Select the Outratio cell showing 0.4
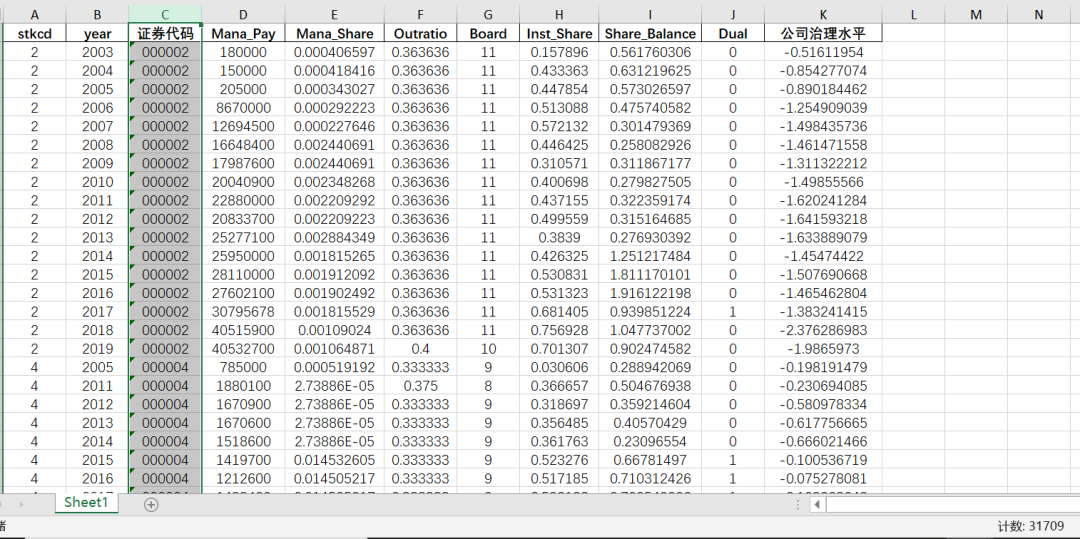Viewport: 1080px width, 539px height. 420,348
